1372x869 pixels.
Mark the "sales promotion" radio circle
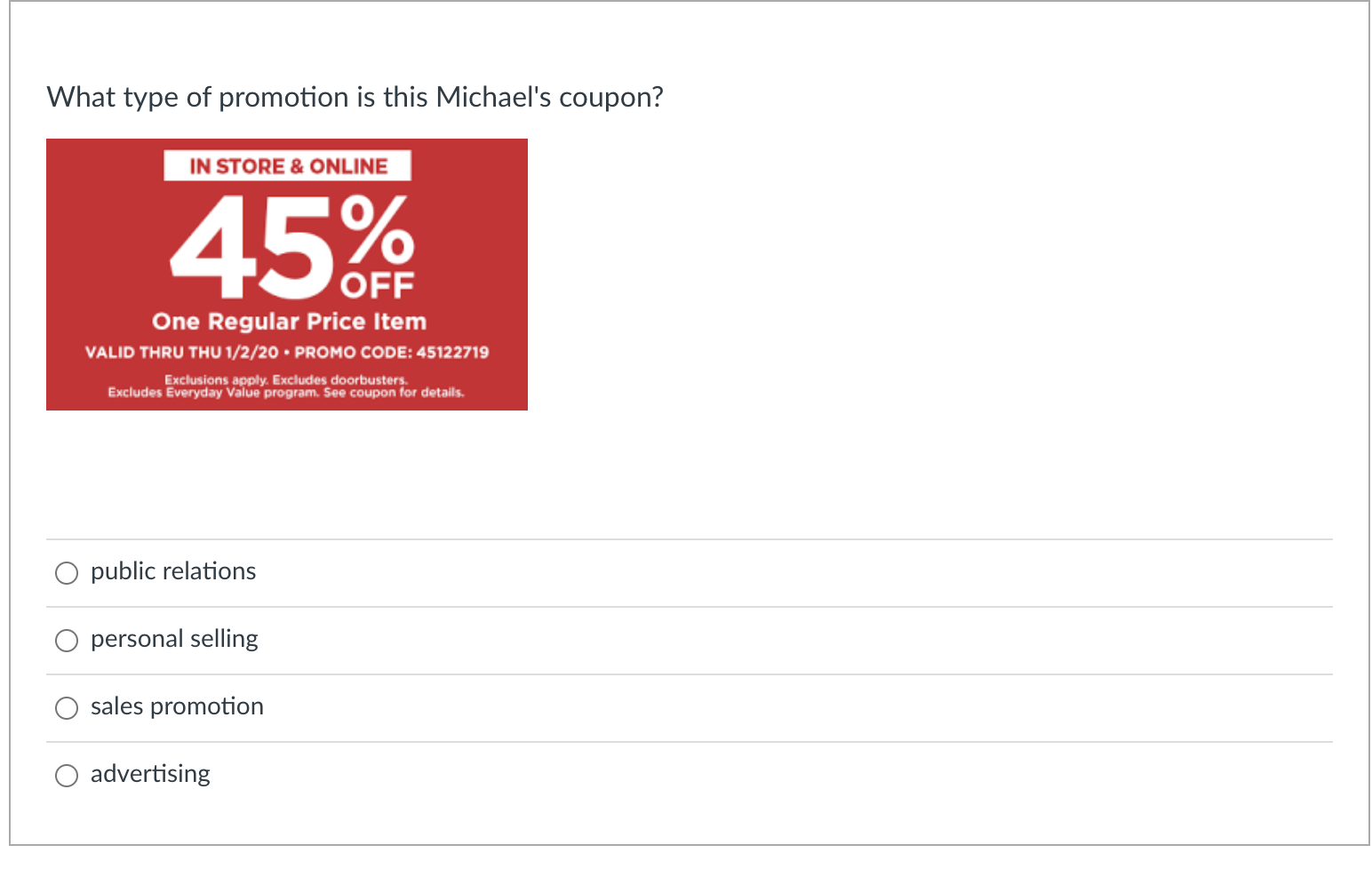(x=67, y=708)
